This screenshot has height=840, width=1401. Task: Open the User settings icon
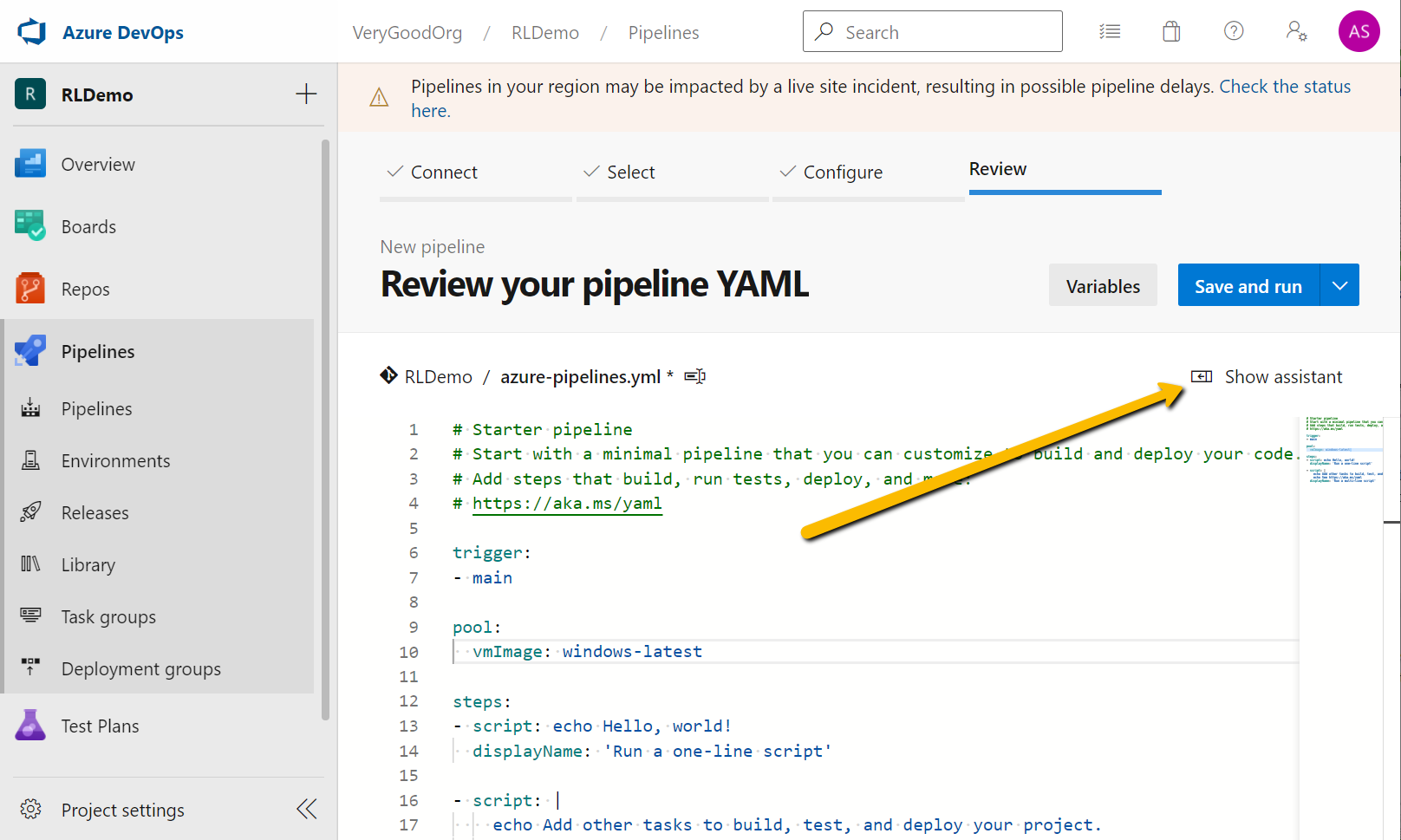1296,32
